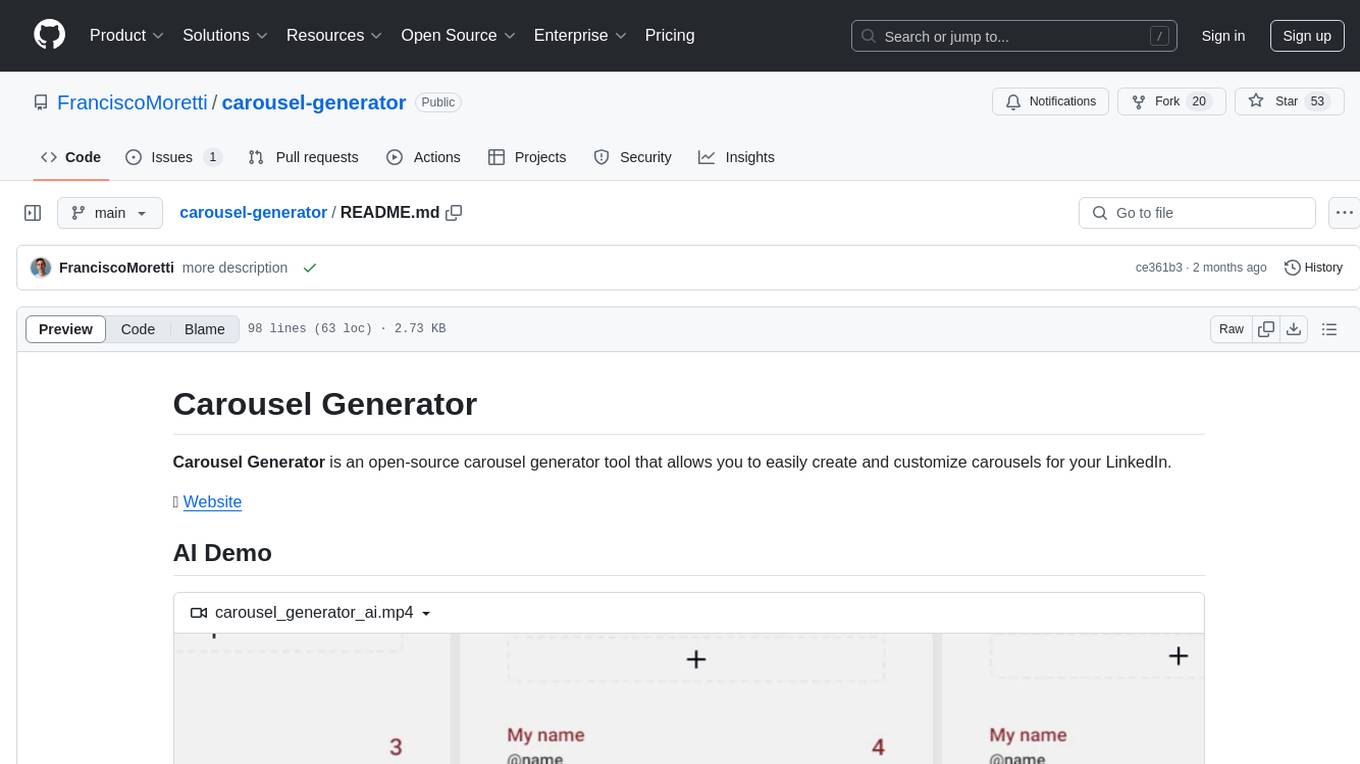Download the raw file
Image resolution: width=1360 pixels, height=764 pixels.
[x=1293, y=329]
